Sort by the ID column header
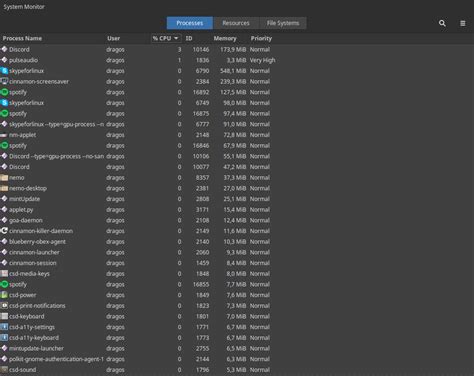The width and height of the screenshot is (474, 376). pyautogui.click(x=189, y=38)
